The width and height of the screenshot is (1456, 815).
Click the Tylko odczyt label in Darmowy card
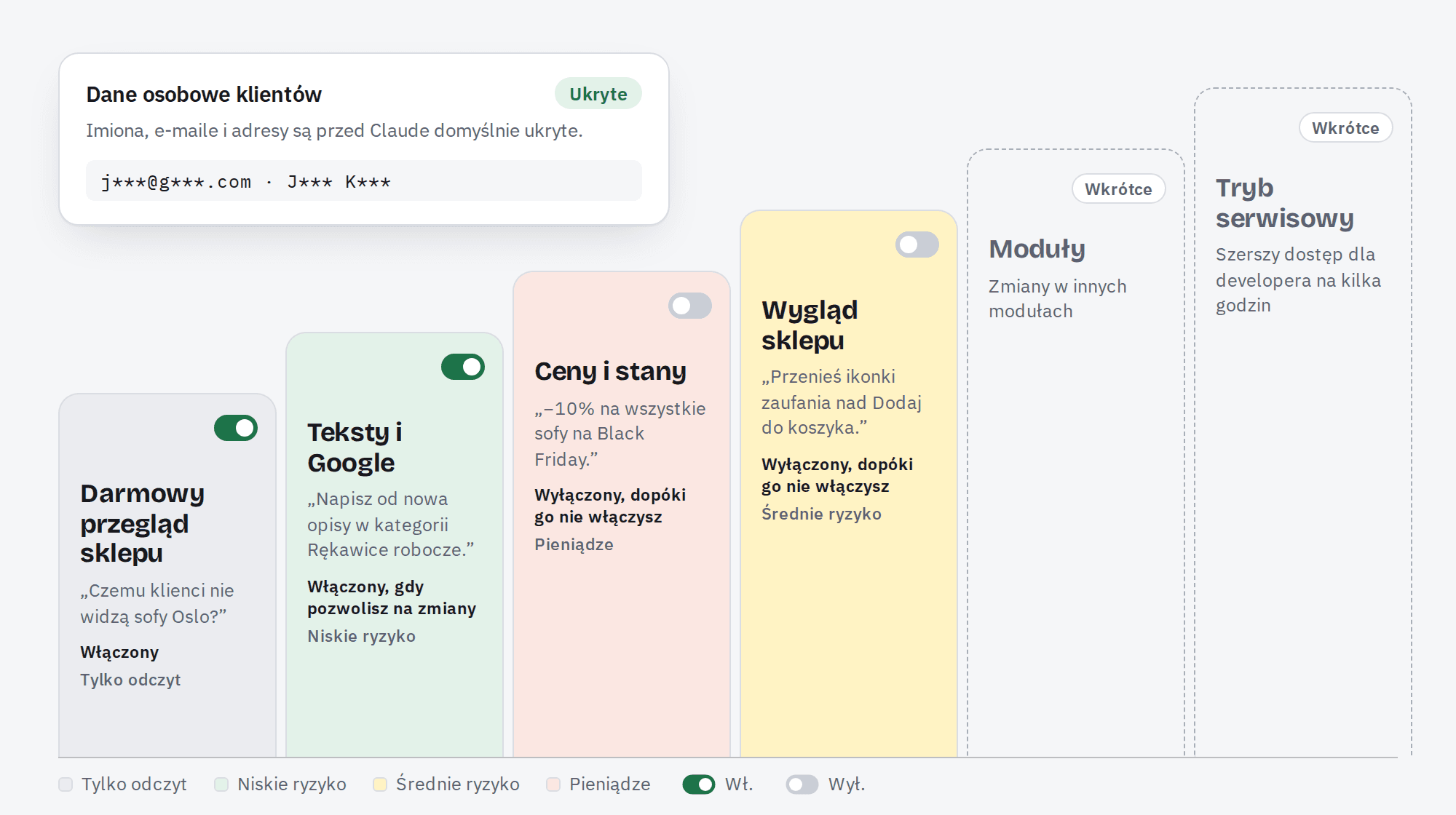(x=130, y=680)
